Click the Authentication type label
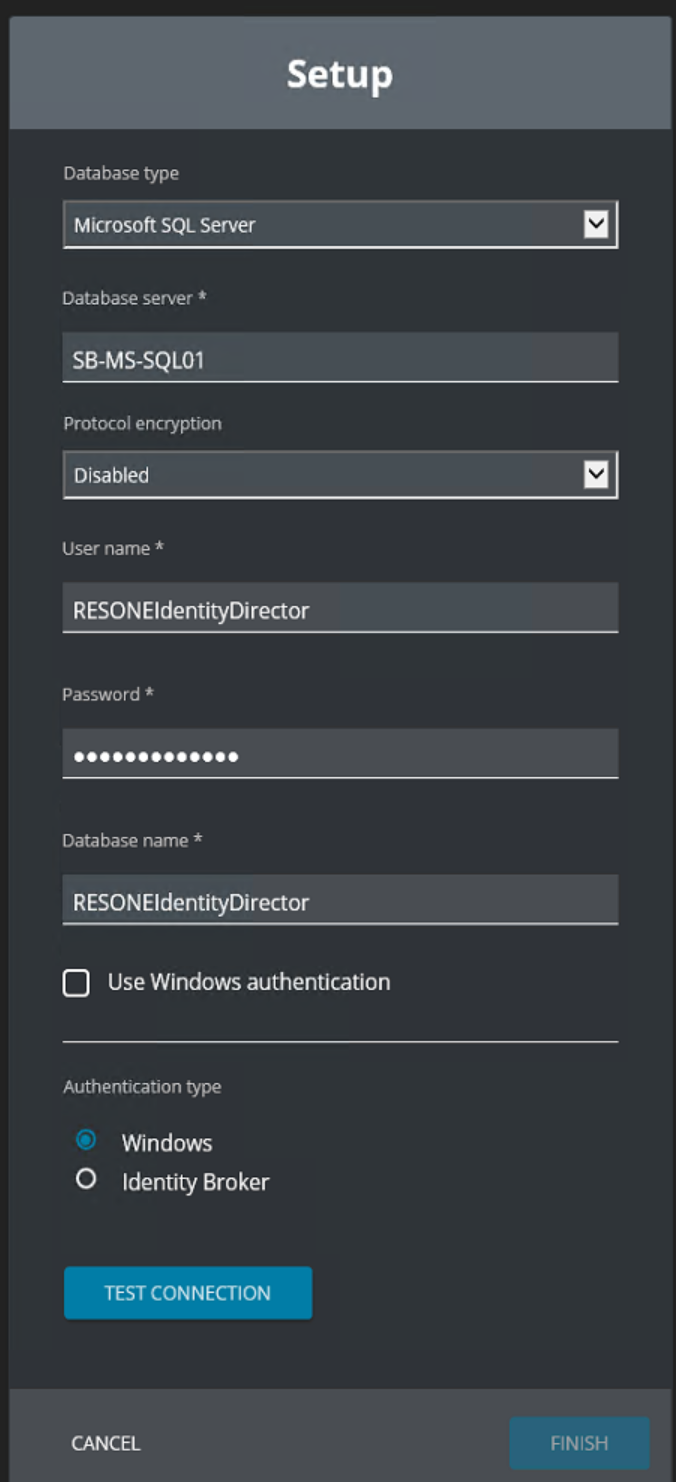Viewport: 676px width, 1482px height. pyautogui.click(x=142, y=1087)
